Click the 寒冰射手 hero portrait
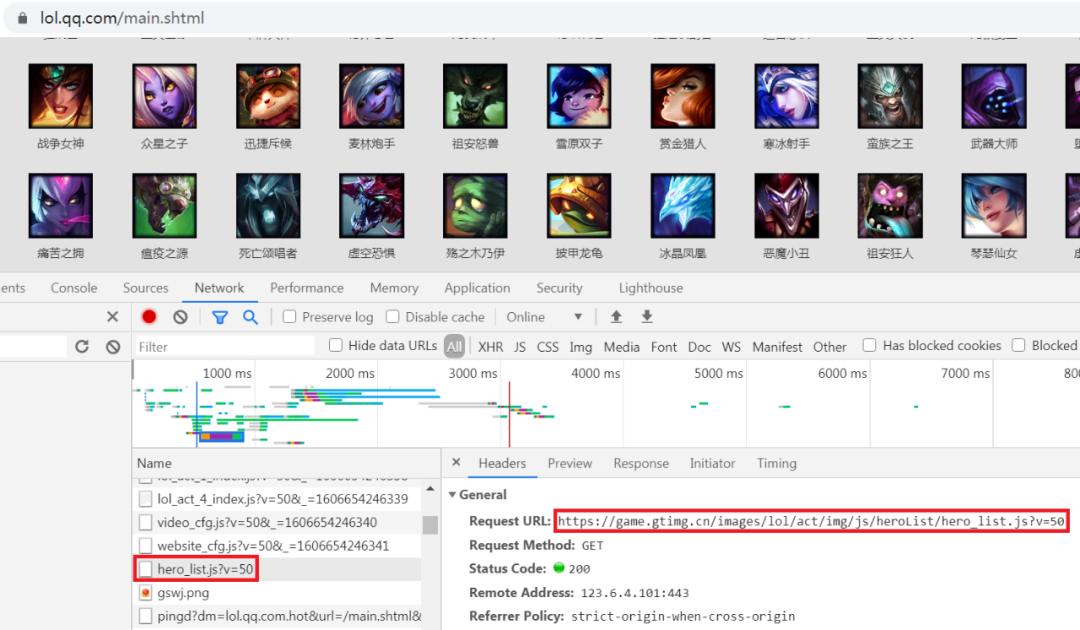The height and width of the screenshot is (630, 1080). click(x=786, y=96)
